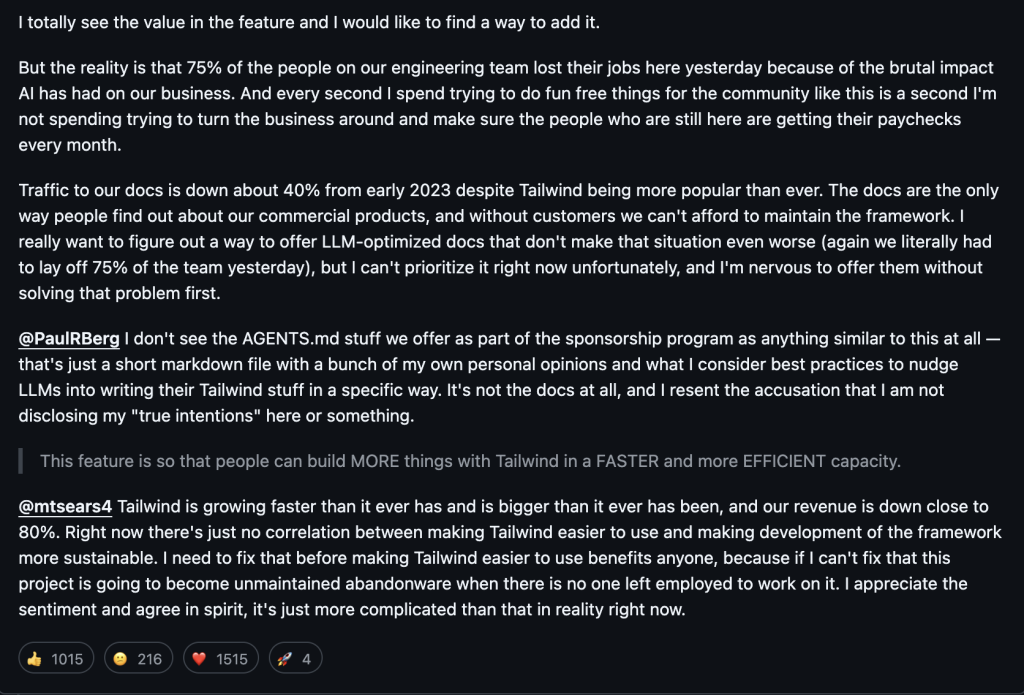This screenshot has height=695, width=1024.
Task: Toggle the heart reaction showing 1515
Action: click(x=221, y=658)
